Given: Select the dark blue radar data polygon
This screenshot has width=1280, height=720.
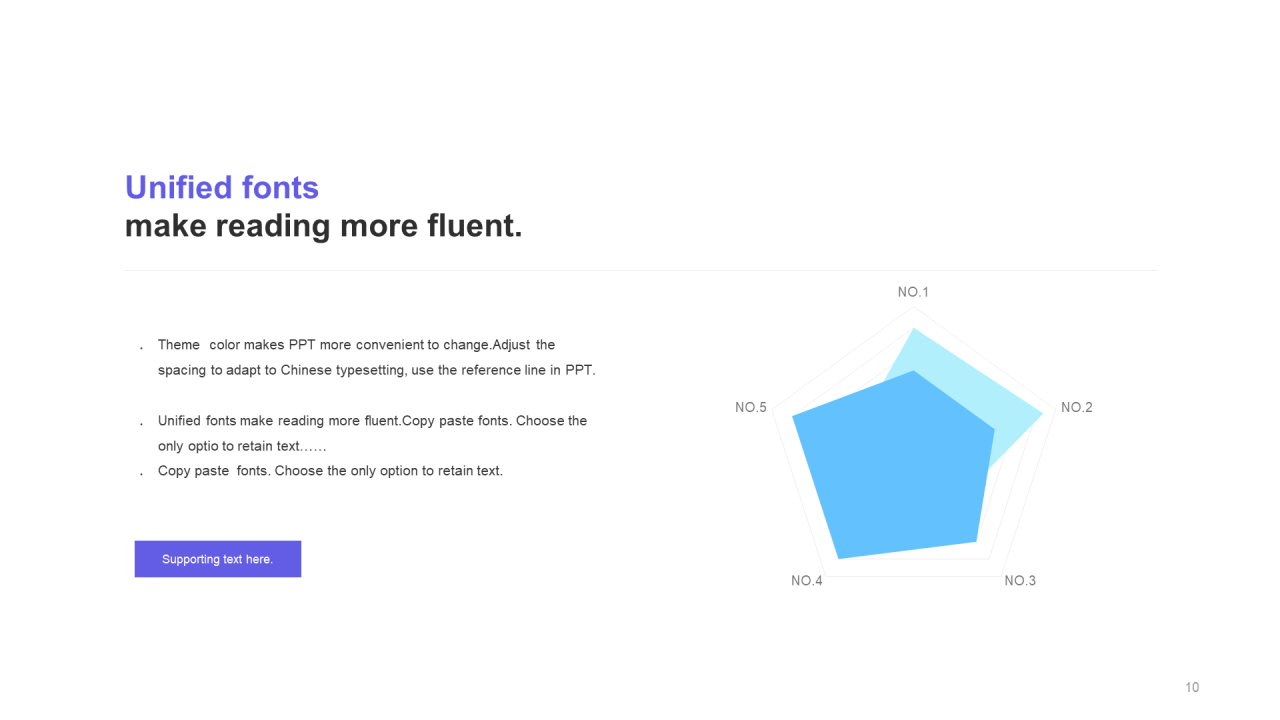Looking at the screenshot, I should pos(890,470).
